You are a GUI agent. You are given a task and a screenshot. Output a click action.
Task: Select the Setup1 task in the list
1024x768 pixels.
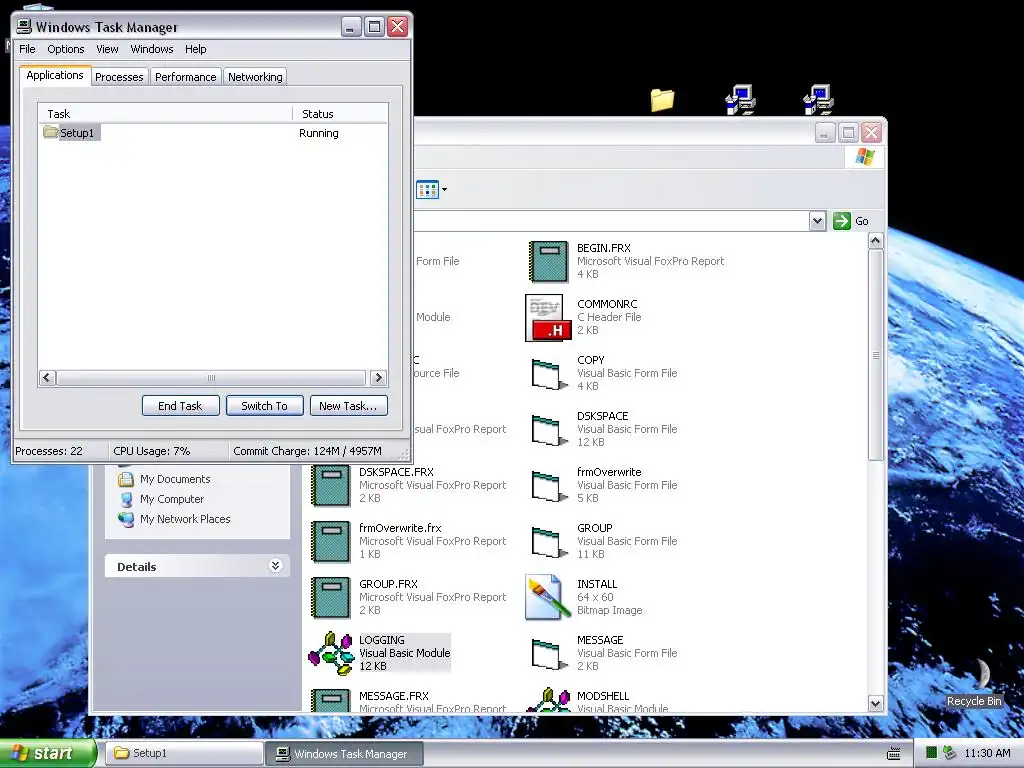pos(71,133)
